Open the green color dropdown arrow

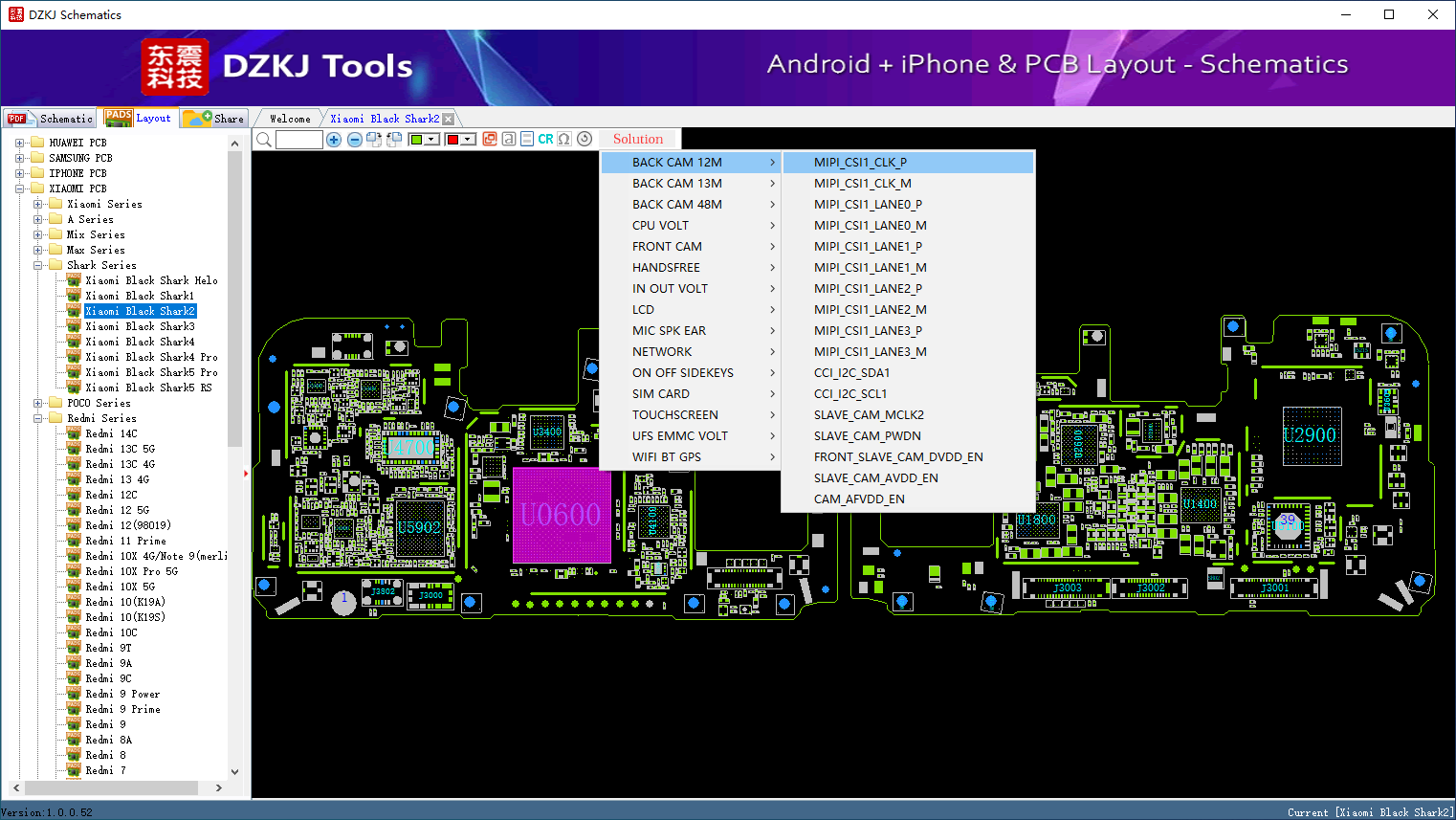pyautogui.click(x=432, y=140)
